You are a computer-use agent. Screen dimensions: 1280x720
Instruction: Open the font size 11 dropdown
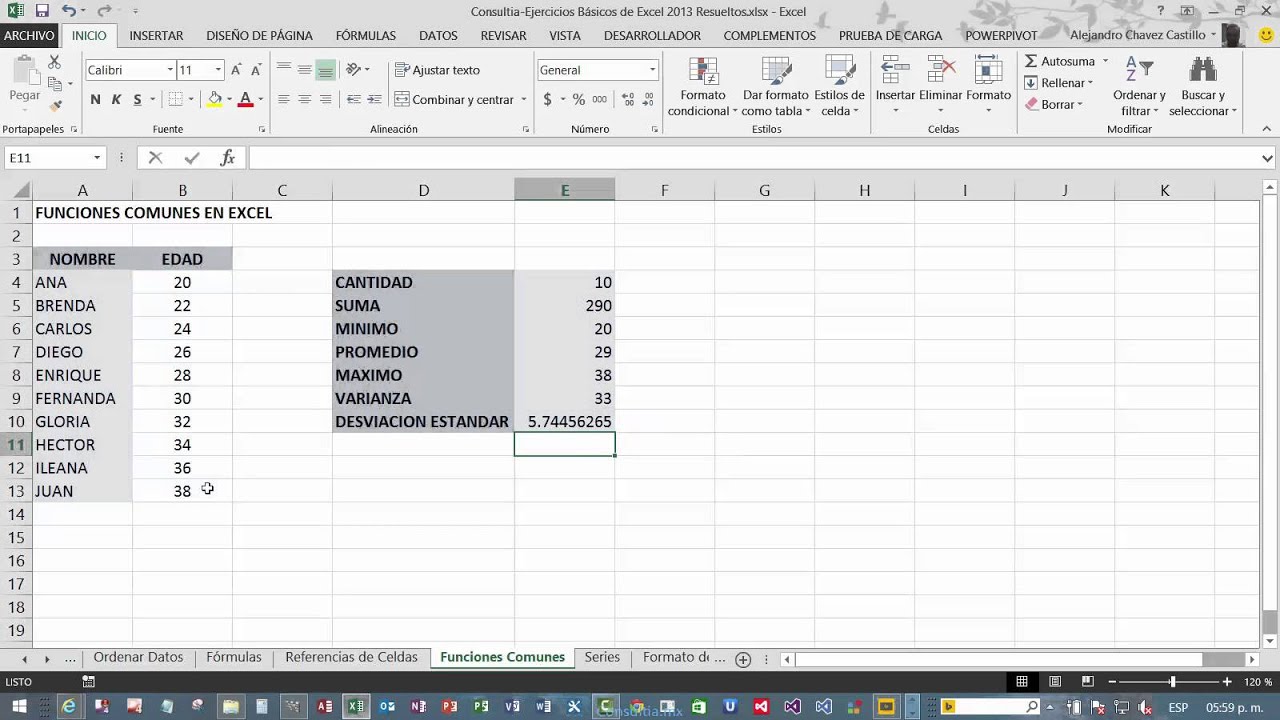pyautogui.click(x=217, y=70)
